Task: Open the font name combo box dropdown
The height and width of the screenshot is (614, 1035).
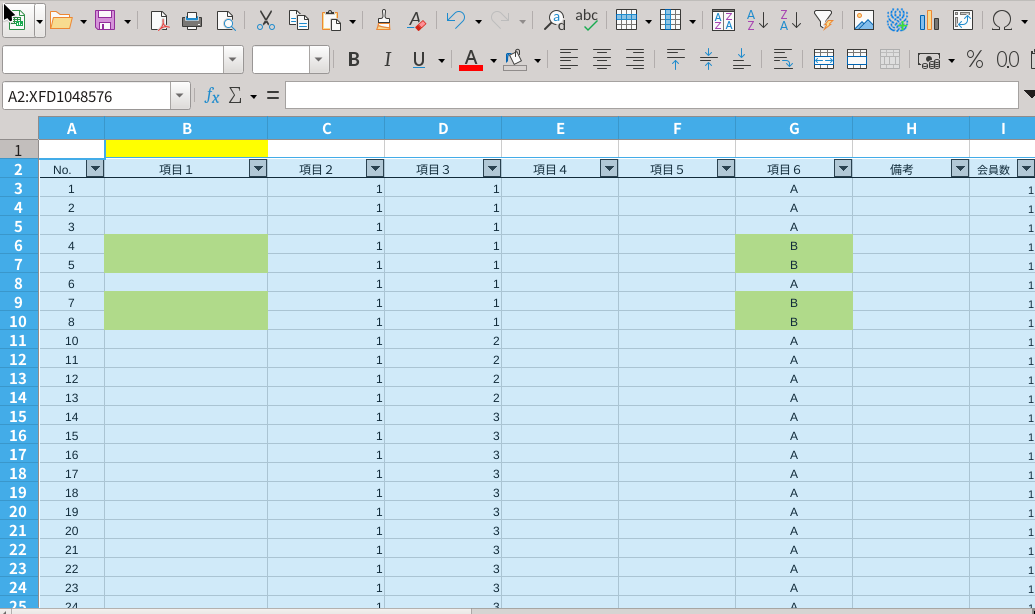Action: pos(233,60)
